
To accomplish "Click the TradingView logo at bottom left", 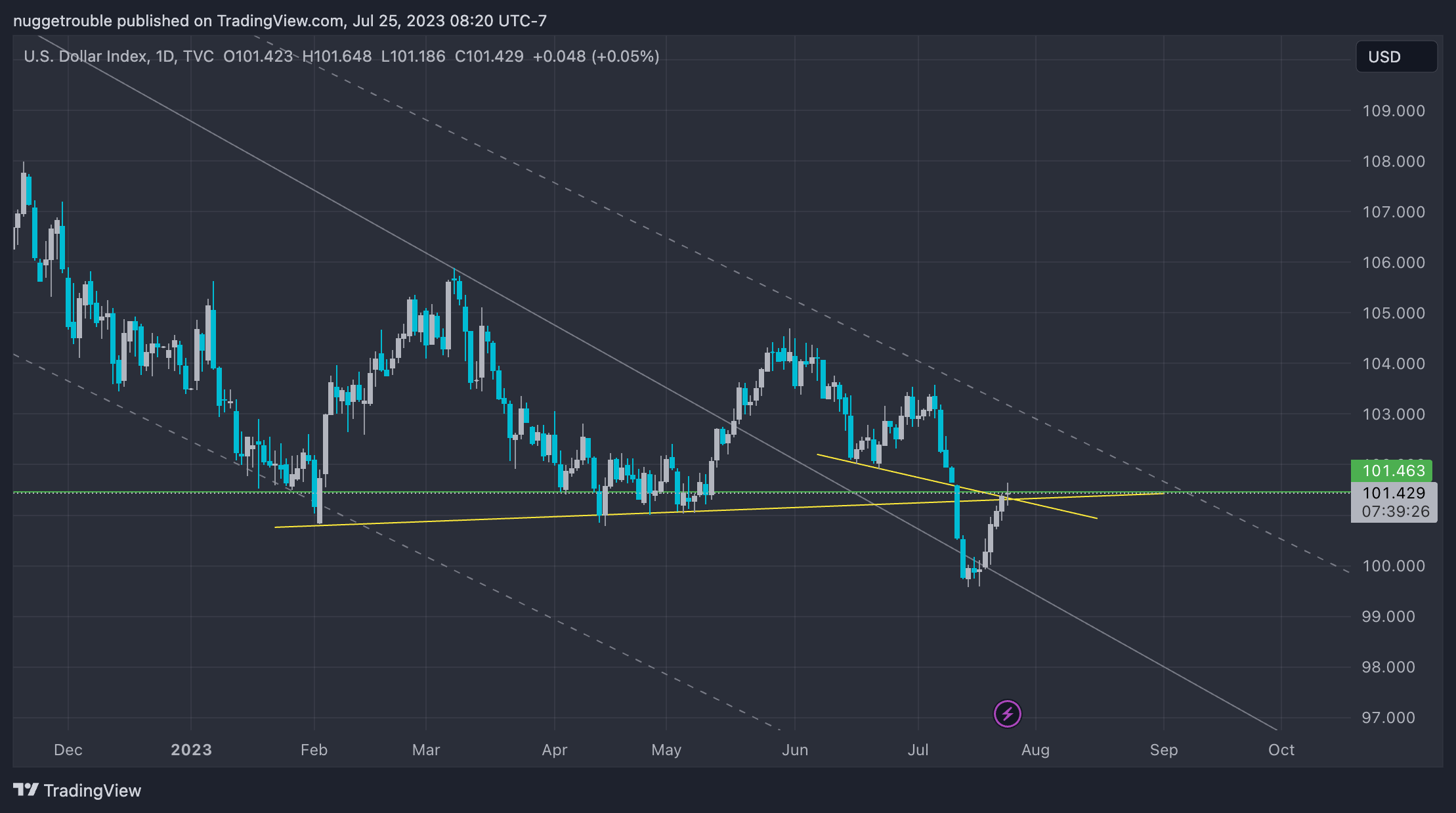I will click(x=77, y=790).
